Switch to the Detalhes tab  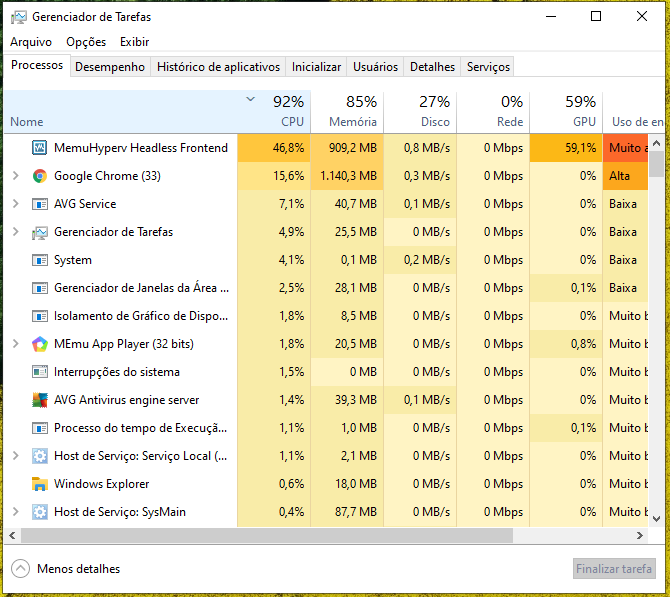pos(432,67)
